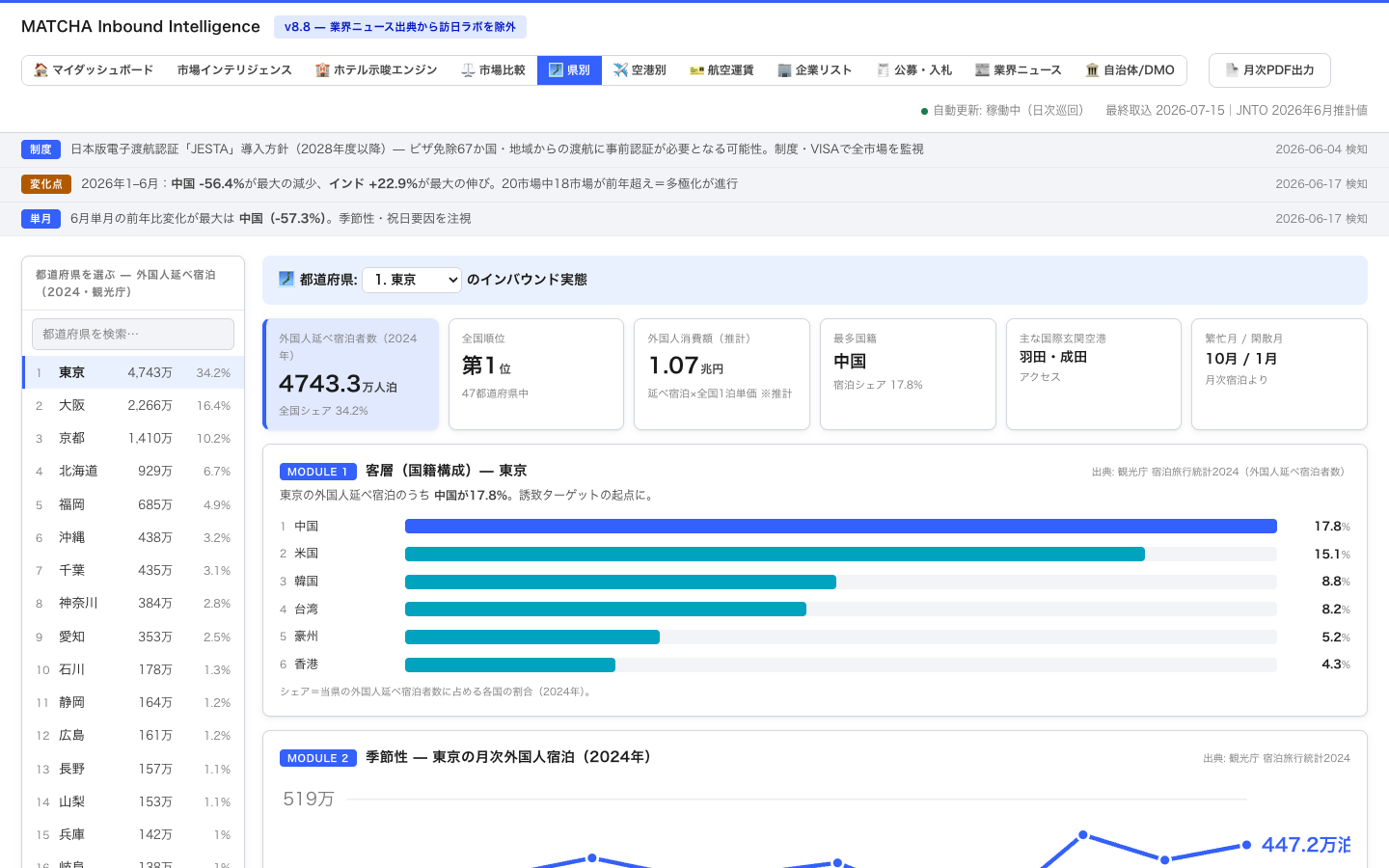The height and width of the screenshot is (868, 1389).
Task: Click the 主な国際玄関空港 羽田・成田 card
Action: pos(1094,374)
